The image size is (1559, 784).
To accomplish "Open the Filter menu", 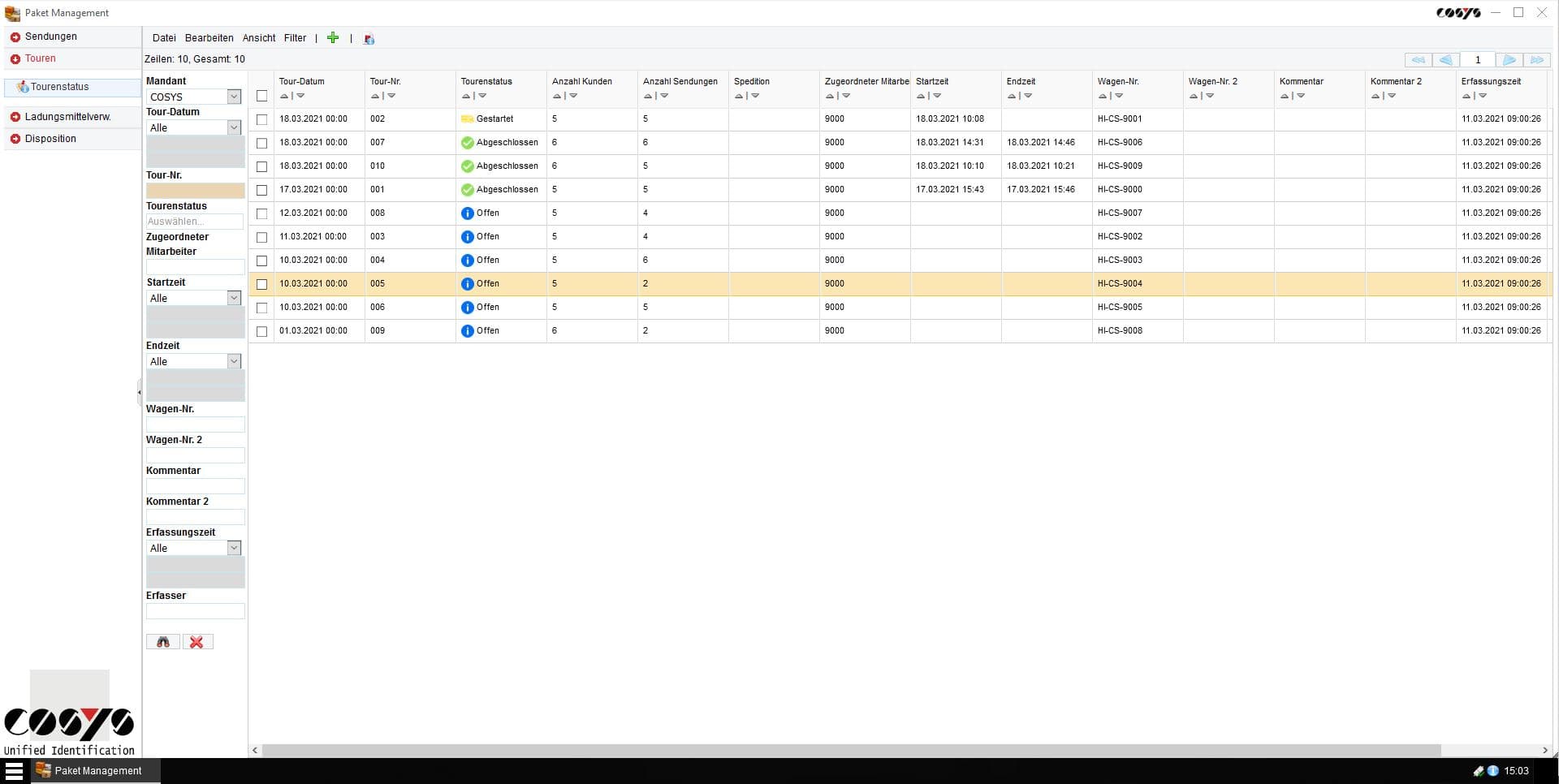I will coord(295,37).
